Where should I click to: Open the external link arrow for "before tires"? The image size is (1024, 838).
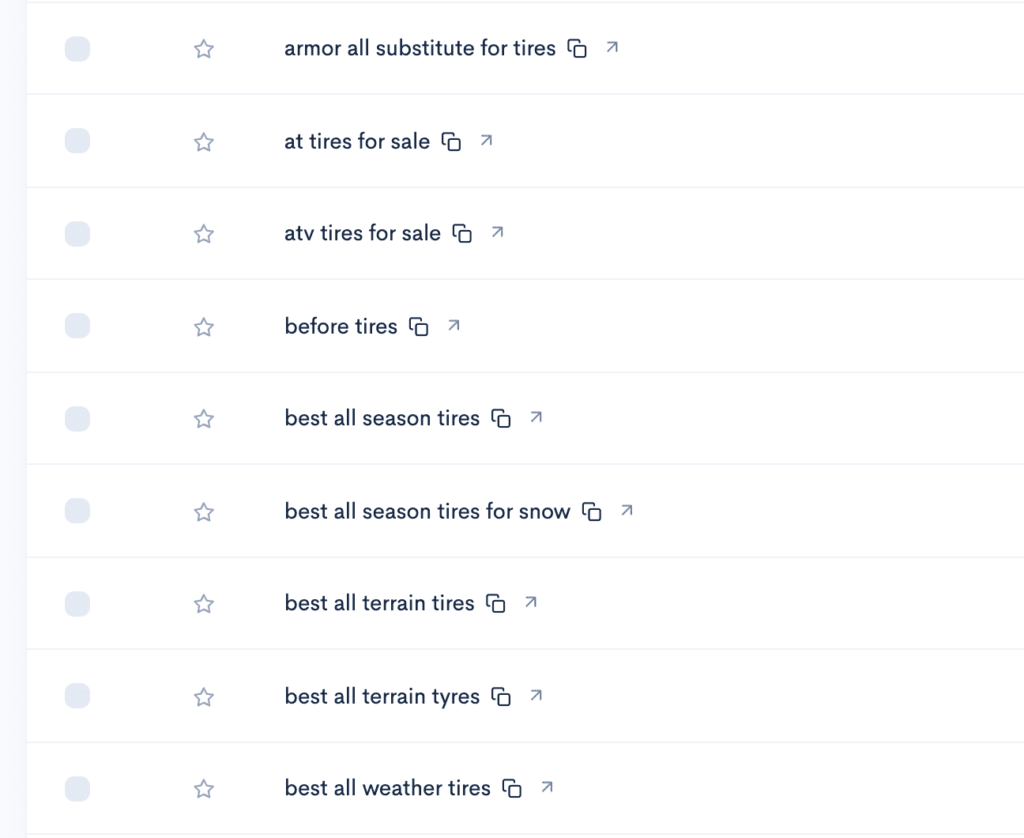454,325
